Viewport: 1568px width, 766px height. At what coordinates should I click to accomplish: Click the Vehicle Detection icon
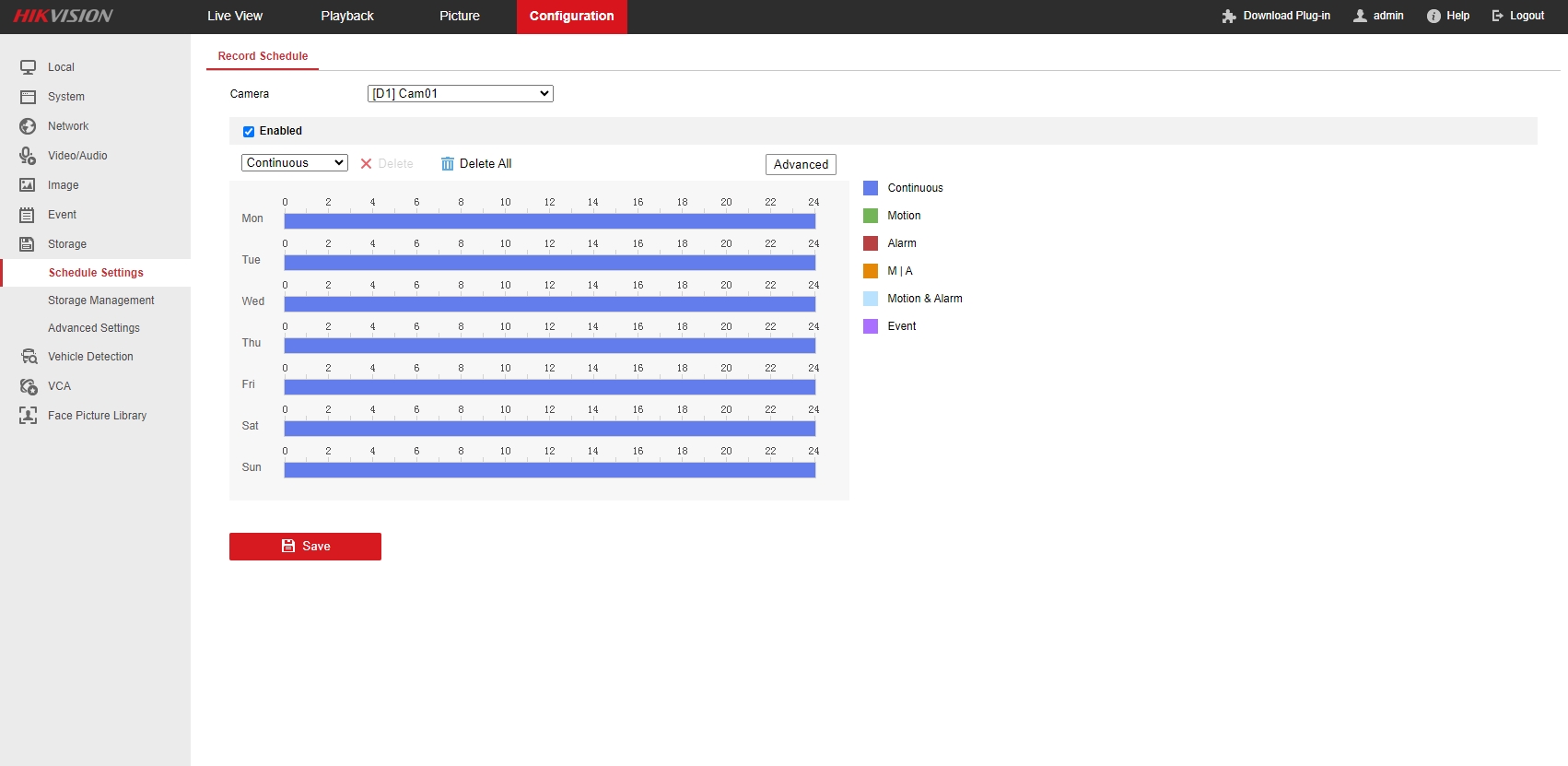pos(29,357)
